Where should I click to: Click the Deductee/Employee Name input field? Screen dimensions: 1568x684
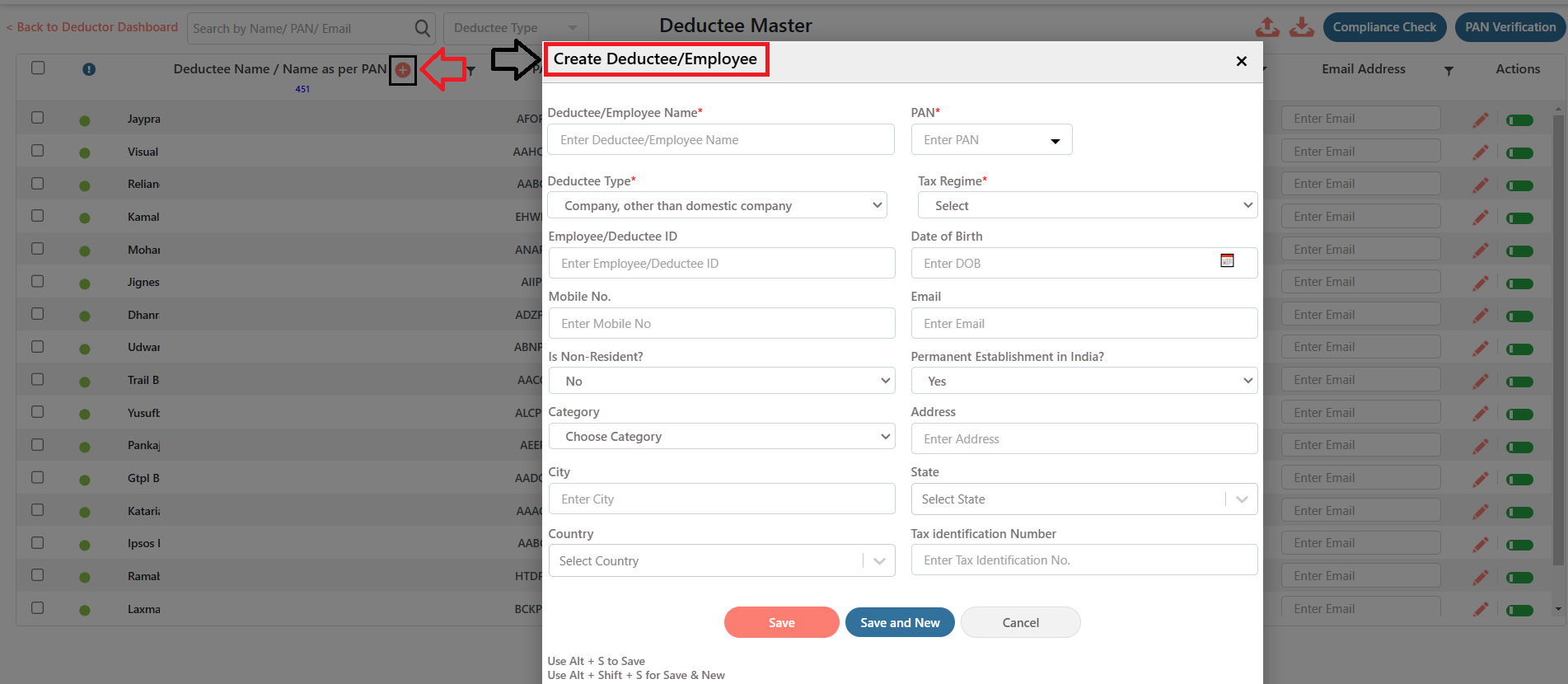pos(721,139)
